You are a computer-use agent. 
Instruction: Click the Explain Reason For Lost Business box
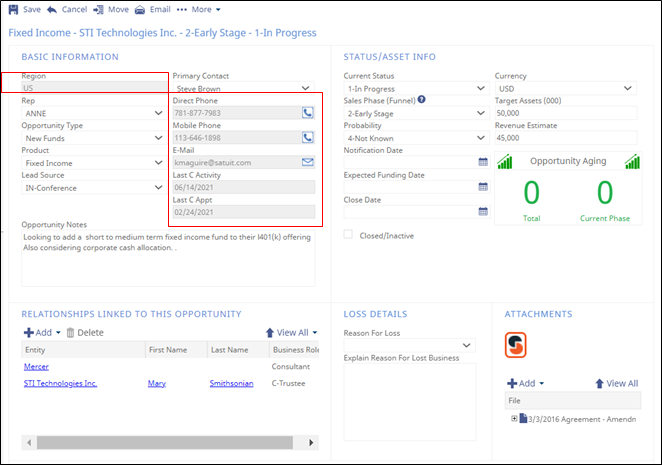(x=410, y=402)
